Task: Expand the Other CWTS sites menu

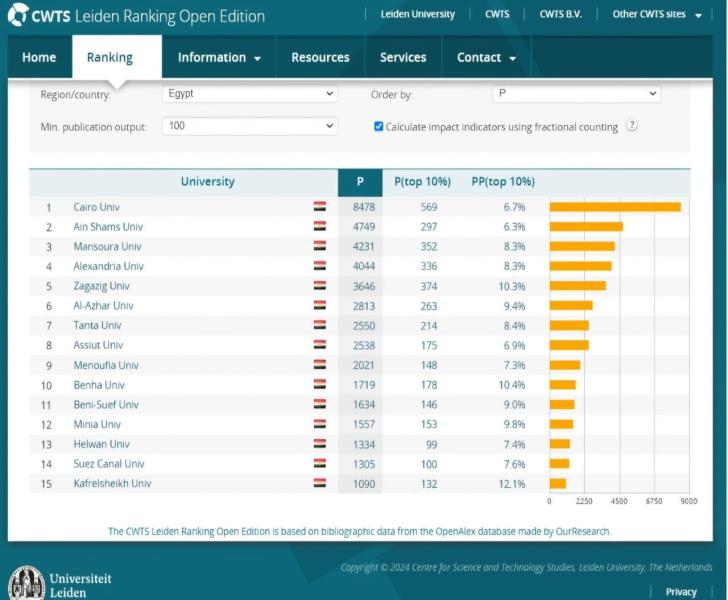Action: pos(657,14)
